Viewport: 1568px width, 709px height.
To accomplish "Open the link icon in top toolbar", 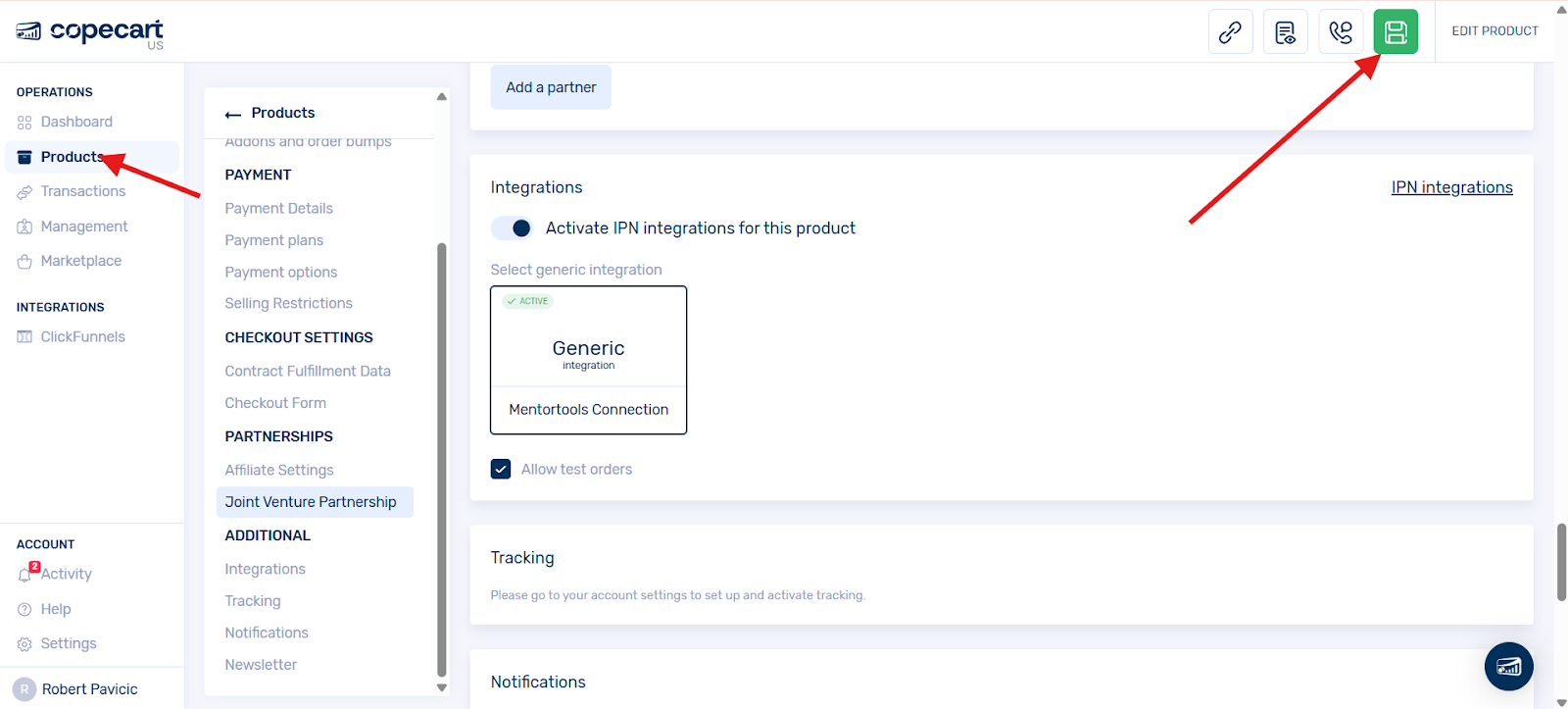I will click(x=1231, y=31).
